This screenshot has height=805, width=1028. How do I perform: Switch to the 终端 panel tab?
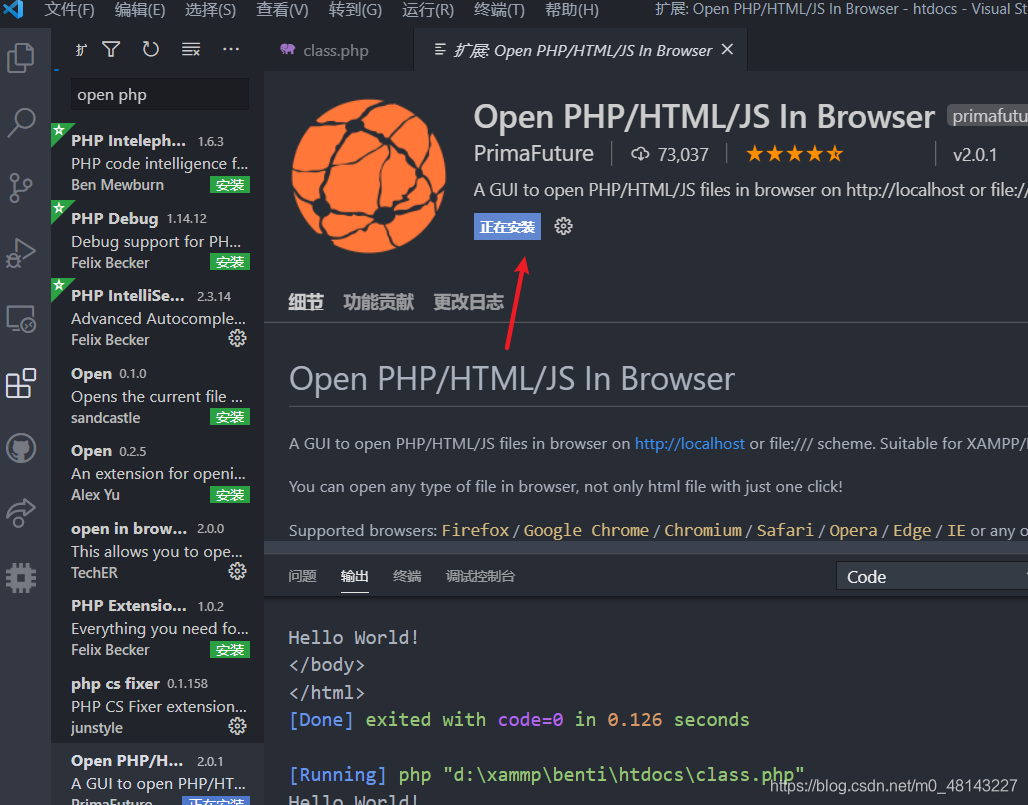(406, 576)
